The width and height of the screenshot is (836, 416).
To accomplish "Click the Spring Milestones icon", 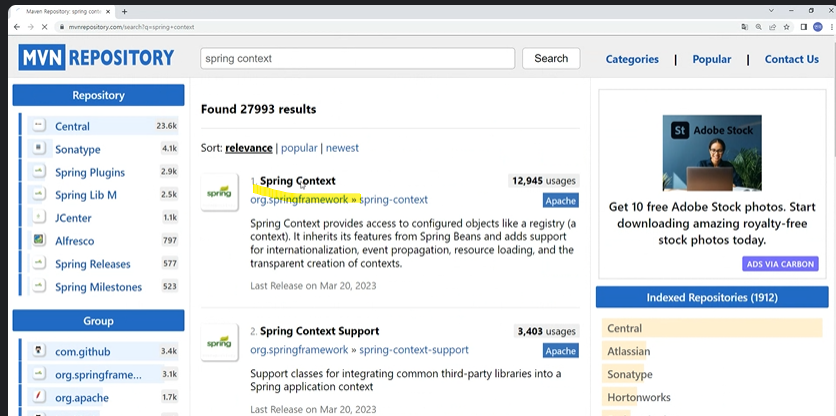I will pos(38,286).
